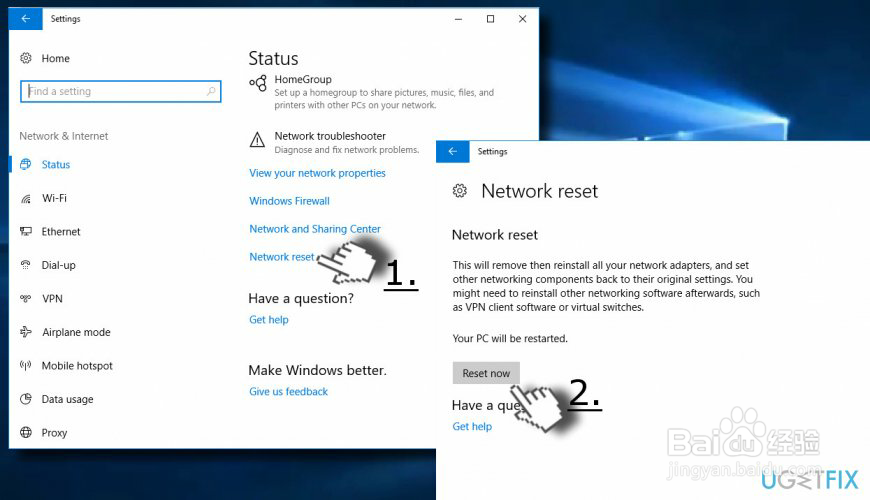Click the gear icon beside the Network reset title
Image resolution: width=870 pixels, height=500 pixels.
[x=459, y=191]
